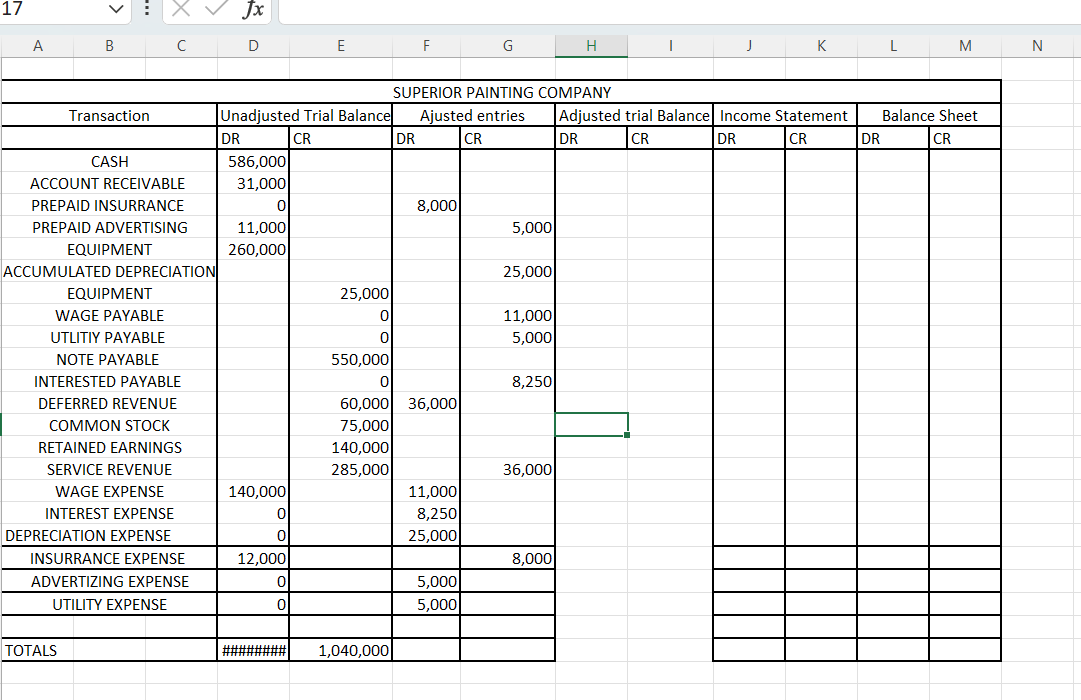
Task: Click the formula bar Cancel X icon
Action: click(x=181, y=8)
